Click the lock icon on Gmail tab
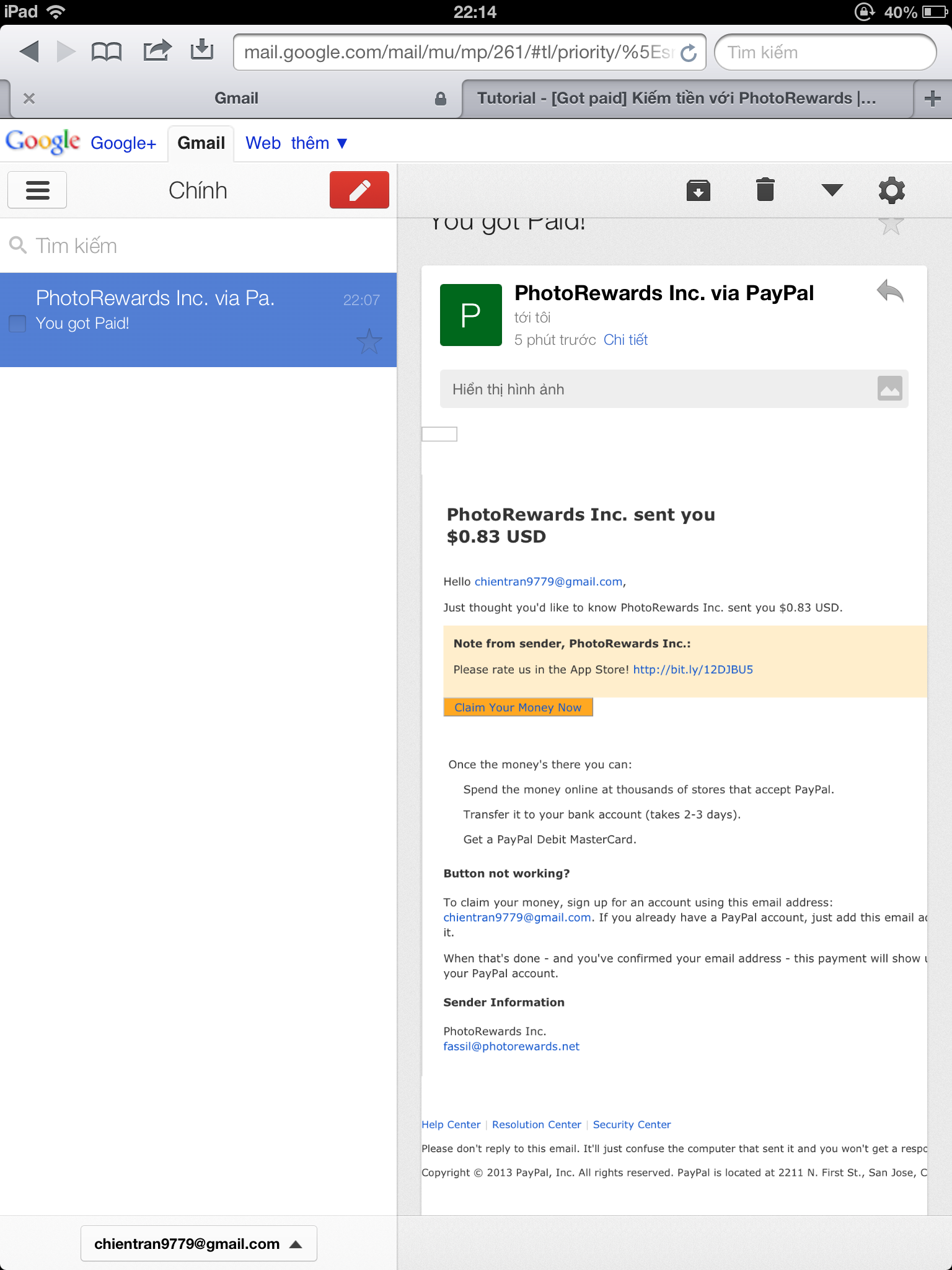This screenshot has width=952, height=1270. coord(441,99)
